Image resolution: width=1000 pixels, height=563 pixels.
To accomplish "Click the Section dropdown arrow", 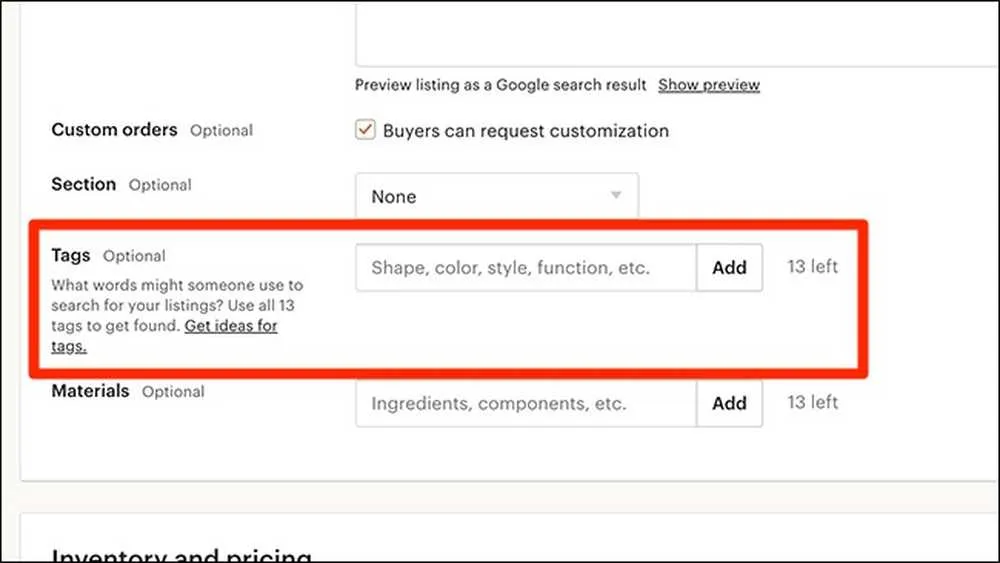I will tap(617, 195).
